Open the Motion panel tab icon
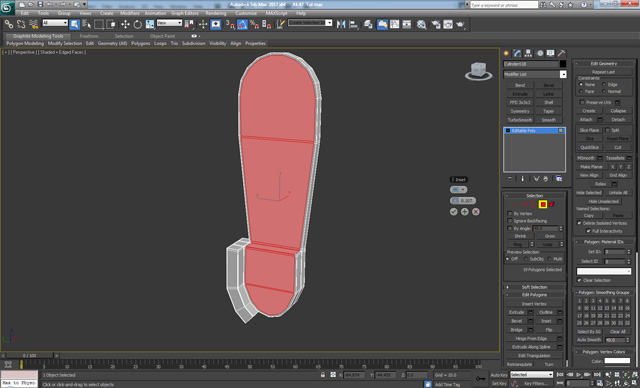640x388 pixels. (540, 53)
